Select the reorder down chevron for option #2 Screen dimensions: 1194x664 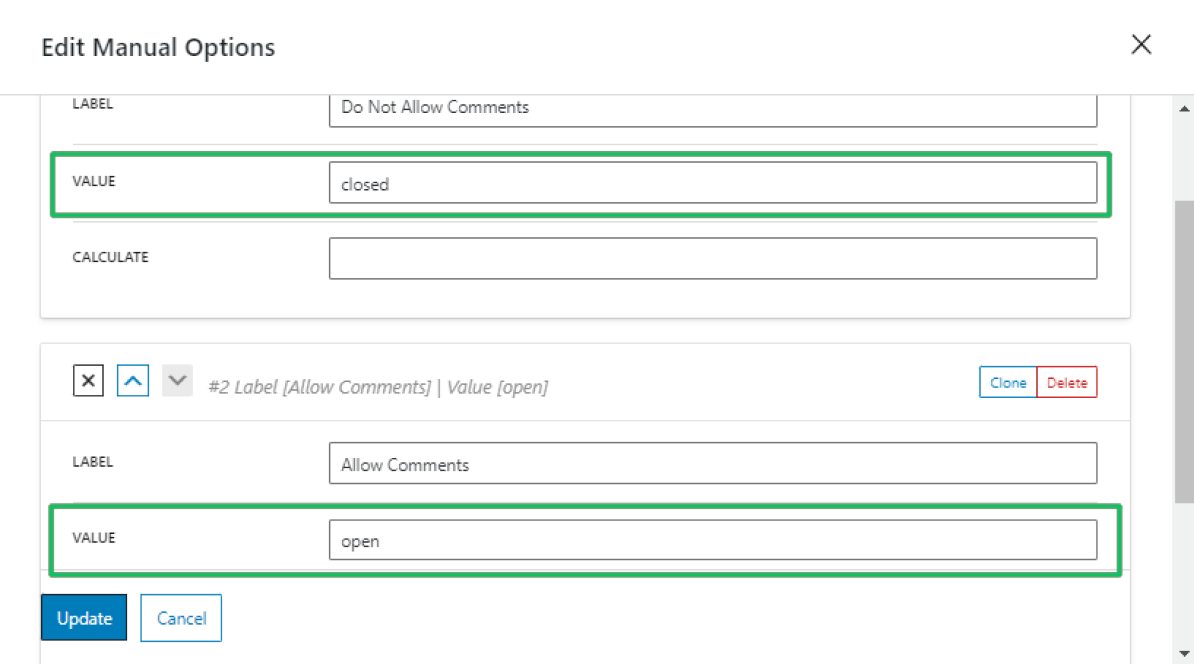(176, 380)
